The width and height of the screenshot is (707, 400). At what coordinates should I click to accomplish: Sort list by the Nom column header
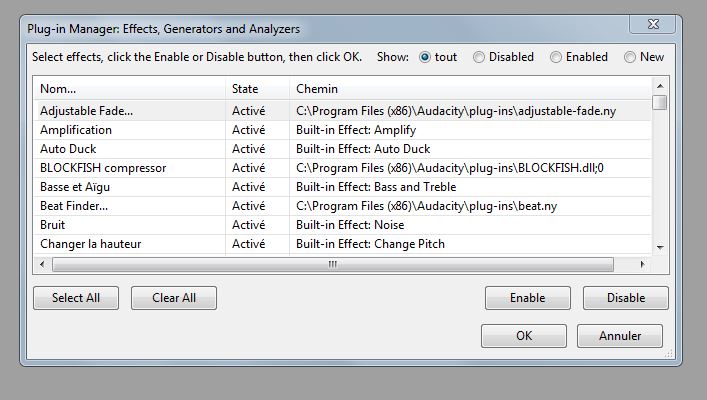(129, 89)
